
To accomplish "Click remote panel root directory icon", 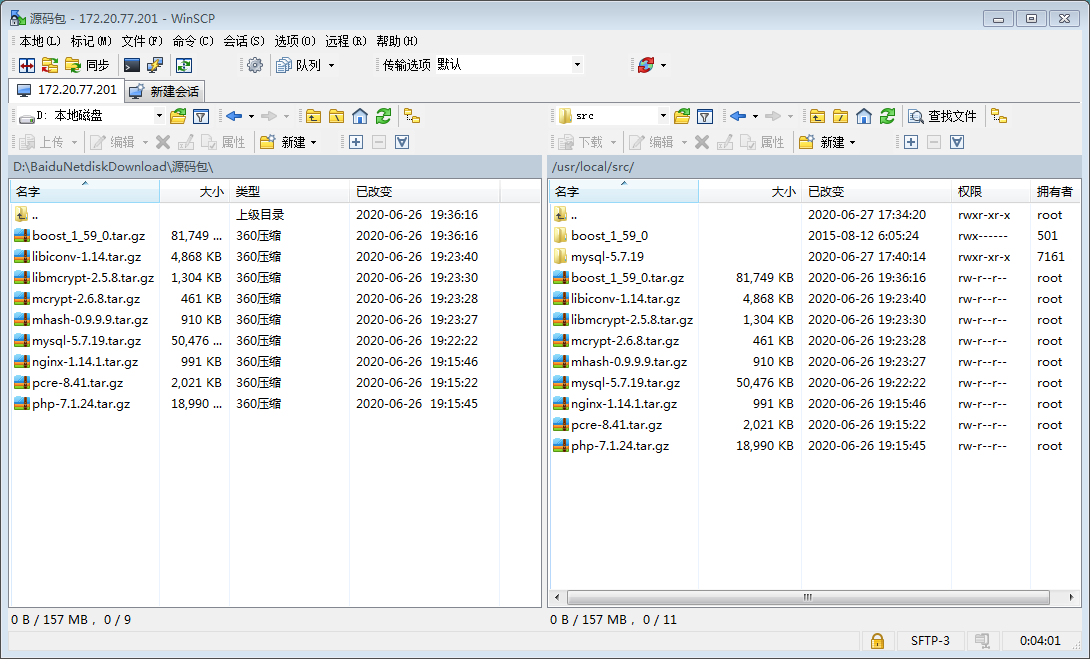I will click(x=840, y=116).
